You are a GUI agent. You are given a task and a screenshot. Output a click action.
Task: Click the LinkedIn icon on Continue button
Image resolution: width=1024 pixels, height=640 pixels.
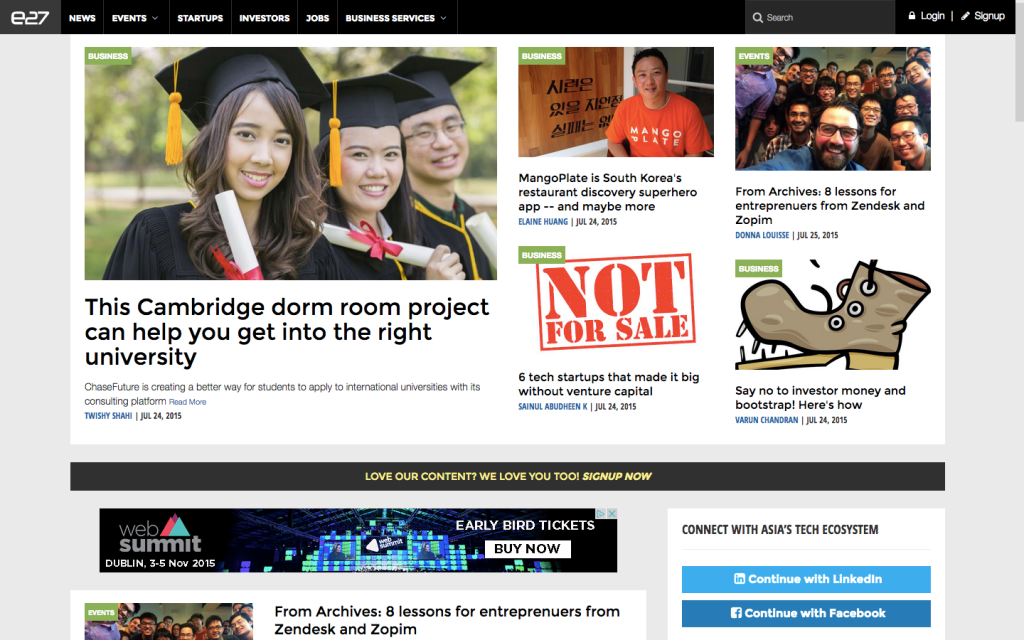pos(739,579)
